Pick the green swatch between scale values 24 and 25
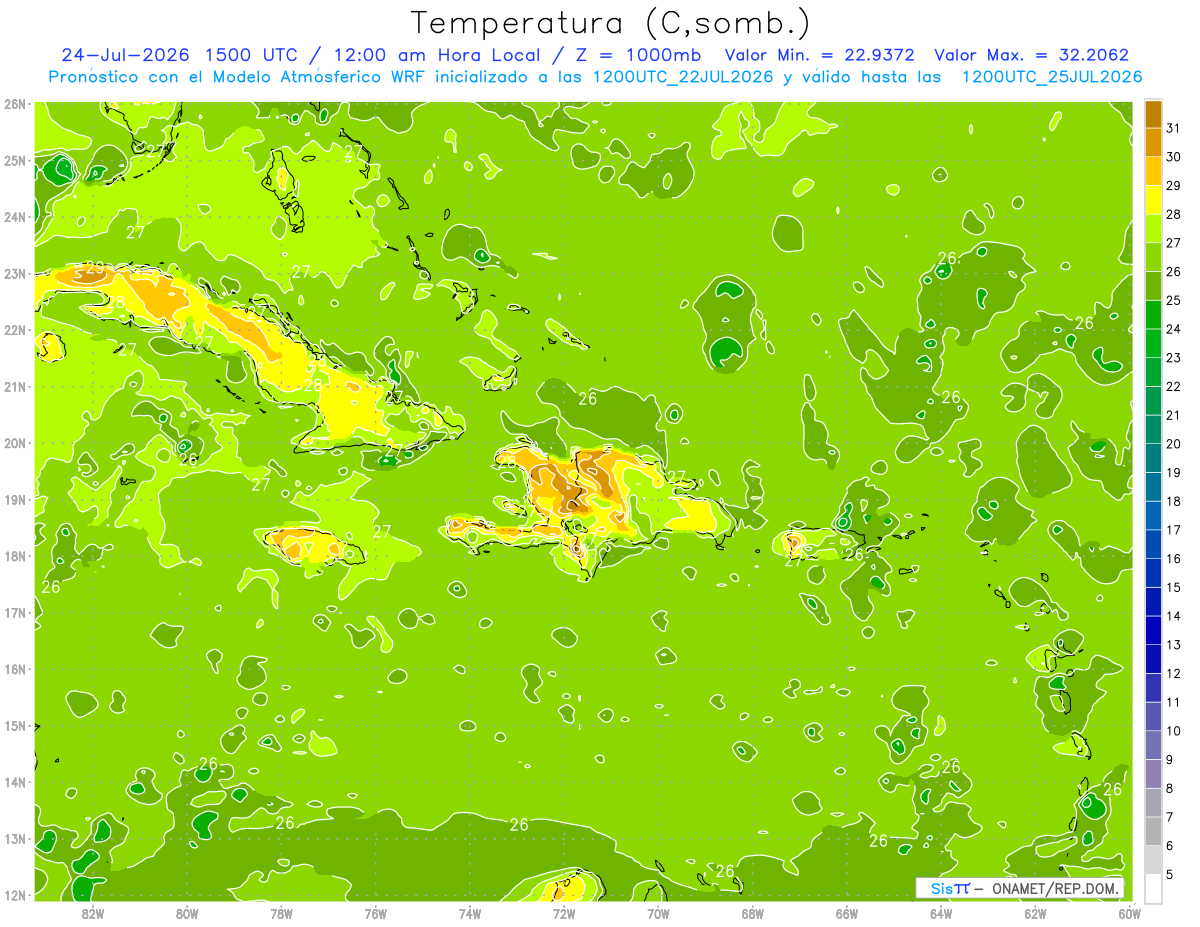 1153,316
